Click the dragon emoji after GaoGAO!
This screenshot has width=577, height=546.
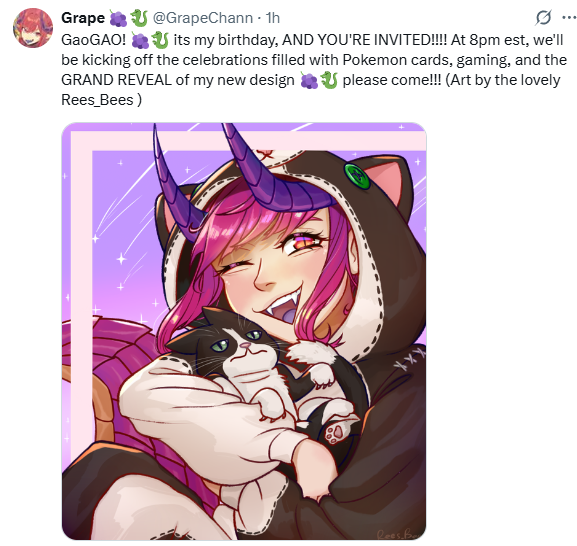[x=160, y=40]
